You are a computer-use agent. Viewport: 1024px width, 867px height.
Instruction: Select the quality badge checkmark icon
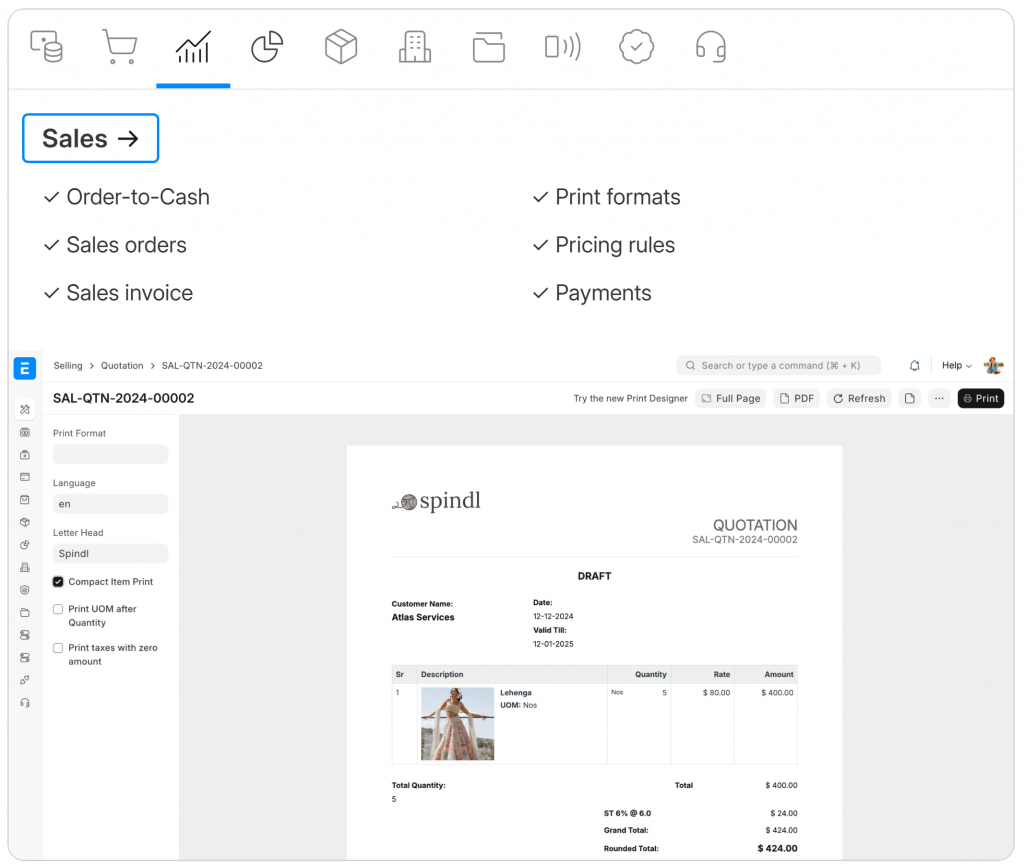[x=636, y=47]
